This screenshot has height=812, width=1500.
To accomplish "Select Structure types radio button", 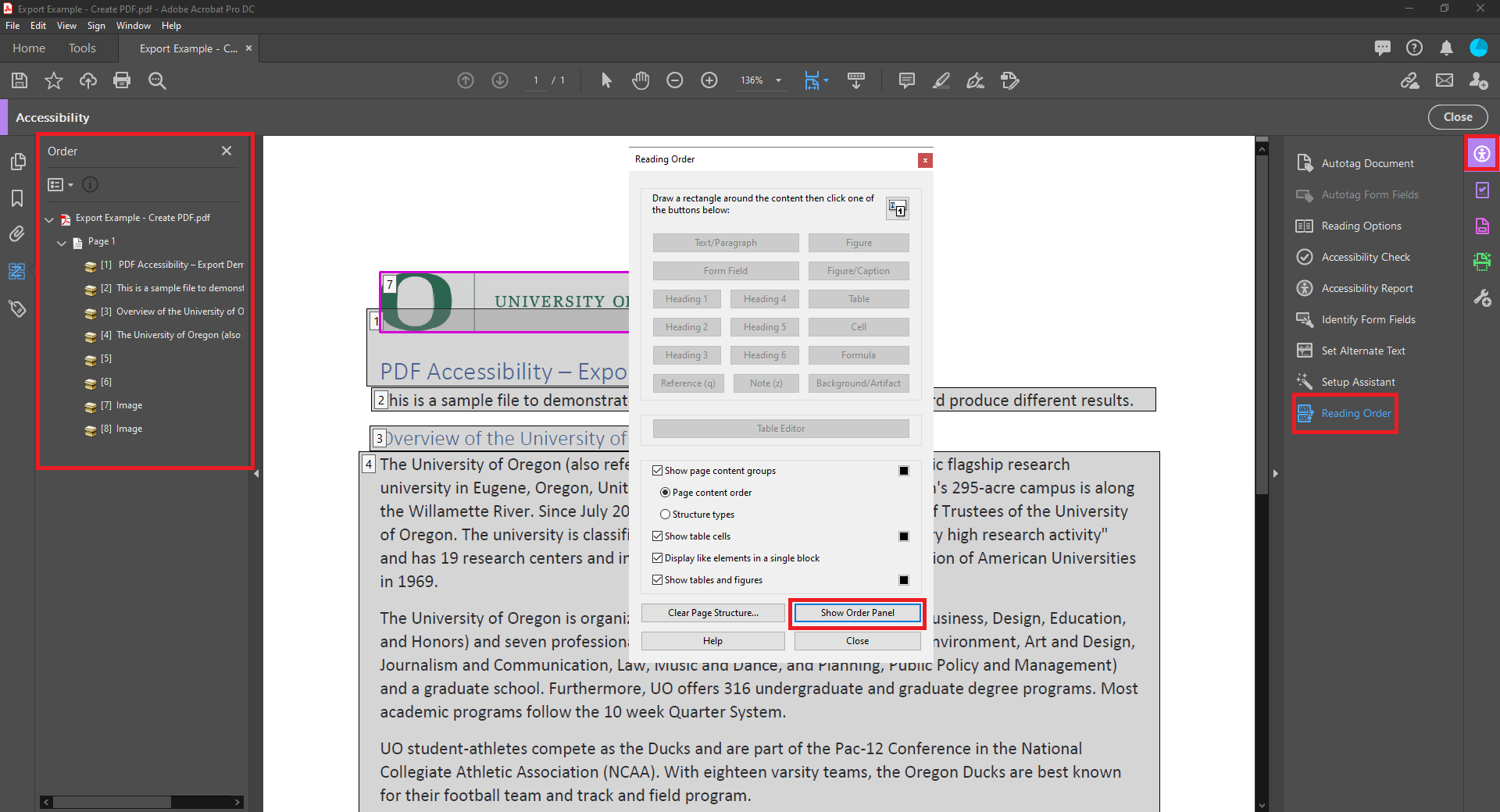I will click(665, 515).
